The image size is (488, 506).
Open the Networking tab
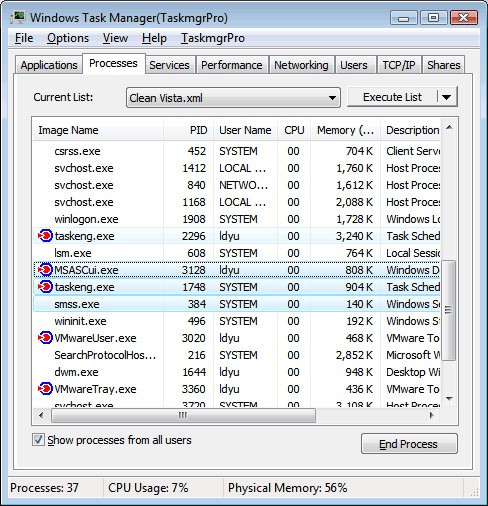pos(301,65)
